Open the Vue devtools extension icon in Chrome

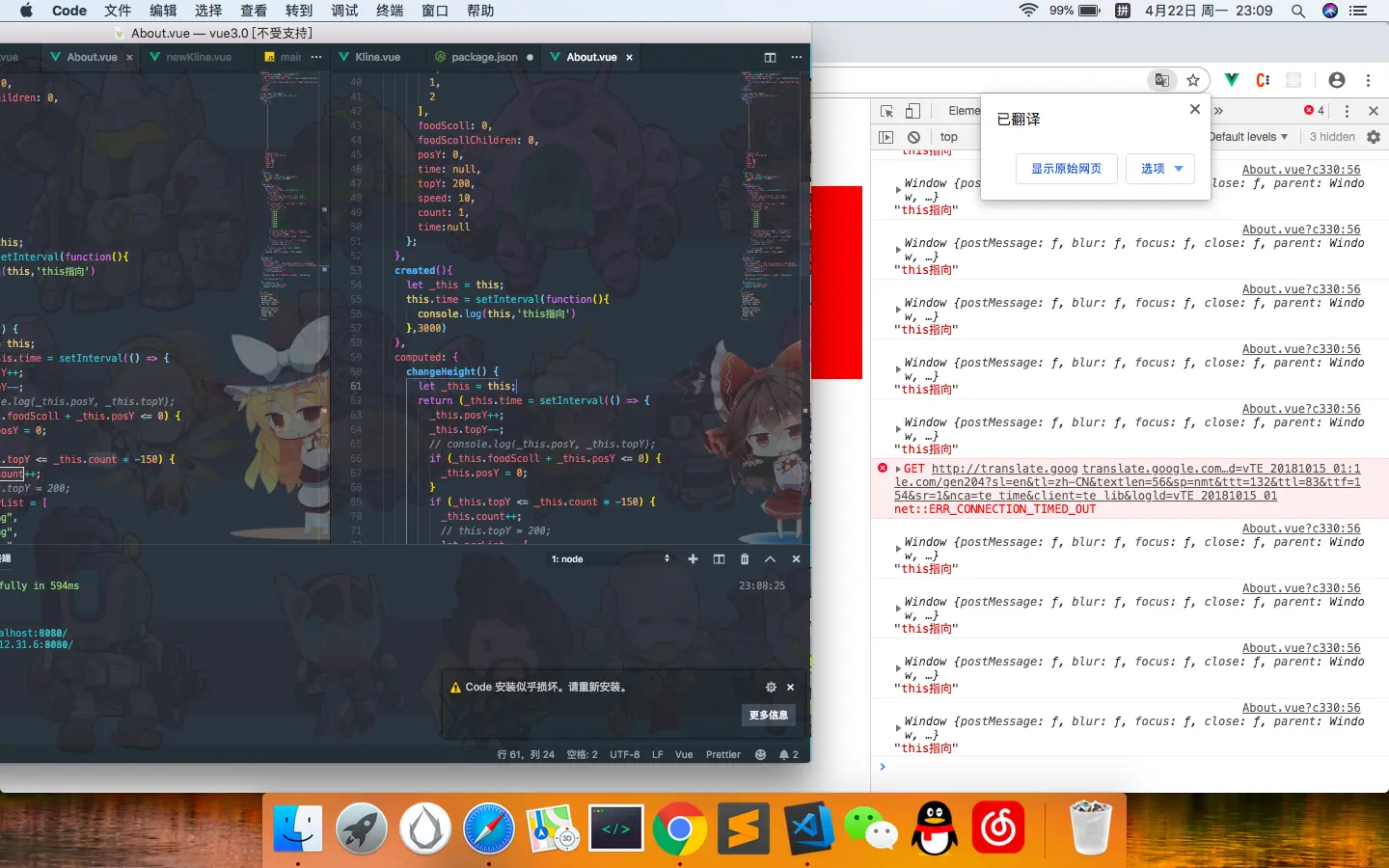click(1232, 80)
